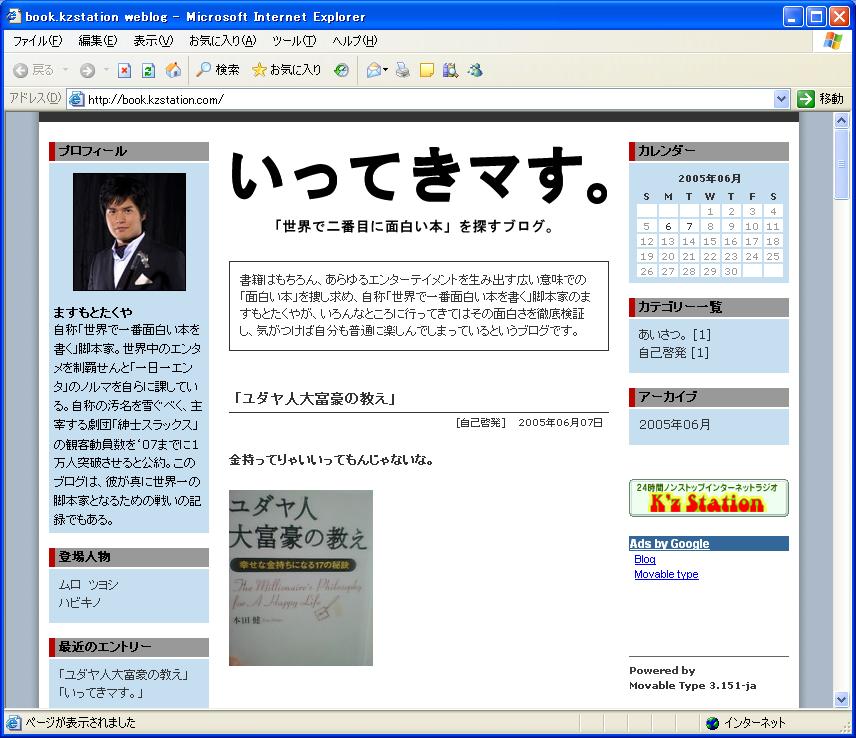Image resolution: width=856 pixels, height=738 pixels.
Task: Open the post title 「ユダヤ人大富豪の教え」
Action: pyautogui.click(x=312, y=399)
